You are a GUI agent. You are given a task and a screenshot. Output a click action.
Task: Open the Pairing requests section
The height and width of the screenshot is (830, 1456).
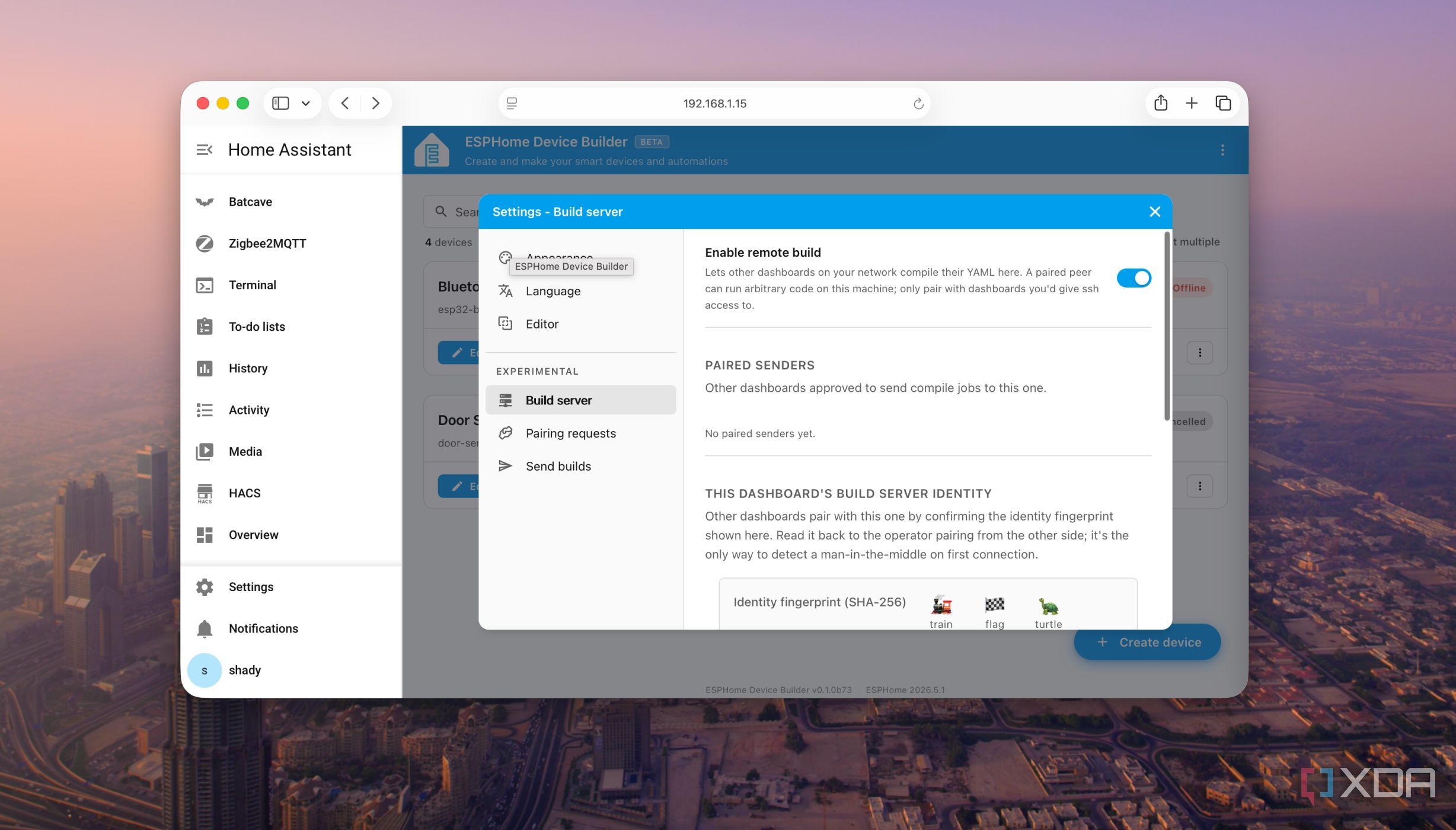click(580, 433)
